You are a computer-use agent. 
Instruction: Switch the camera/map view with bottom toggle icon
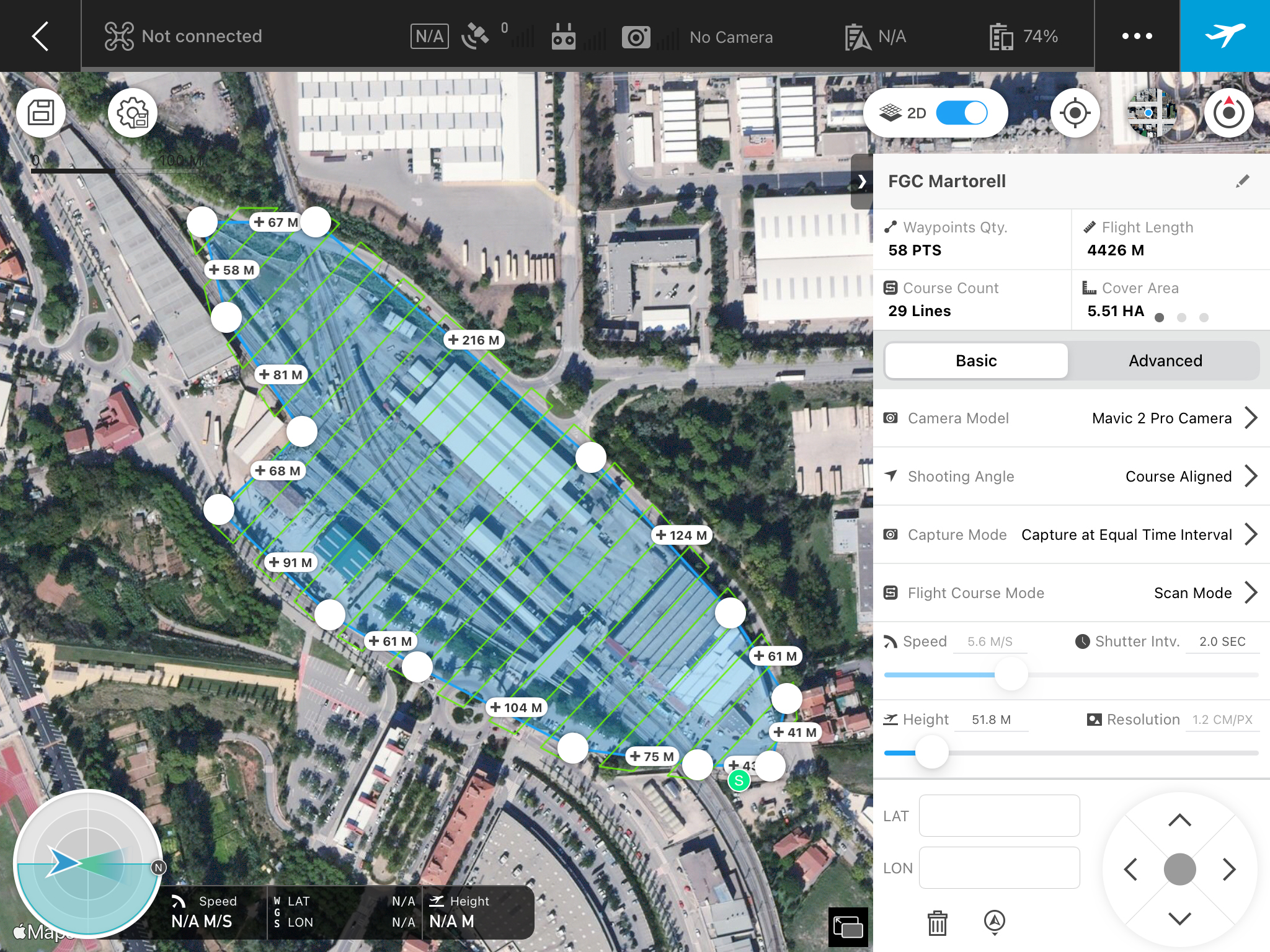pos(848,927)
